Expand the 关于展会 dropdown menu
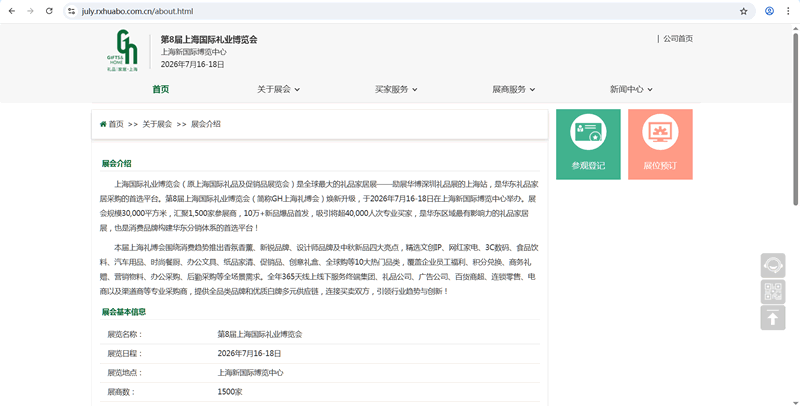The width and height of the screenshot is (800, 406). 278,89
